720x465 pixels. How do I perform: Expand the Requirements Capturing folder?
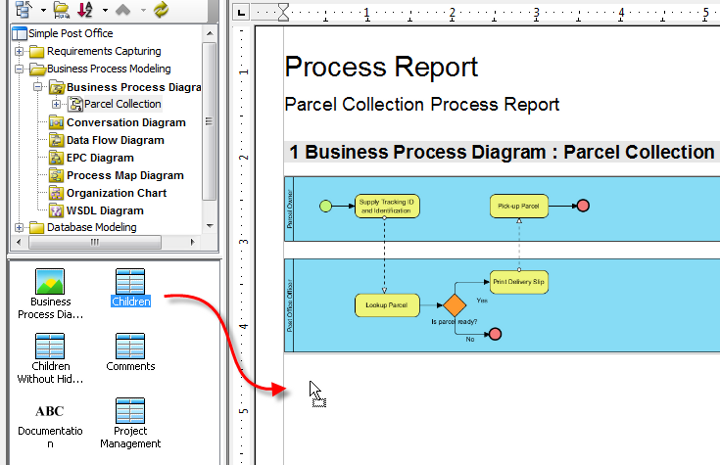pyautogui.click(x=19, y=51)
